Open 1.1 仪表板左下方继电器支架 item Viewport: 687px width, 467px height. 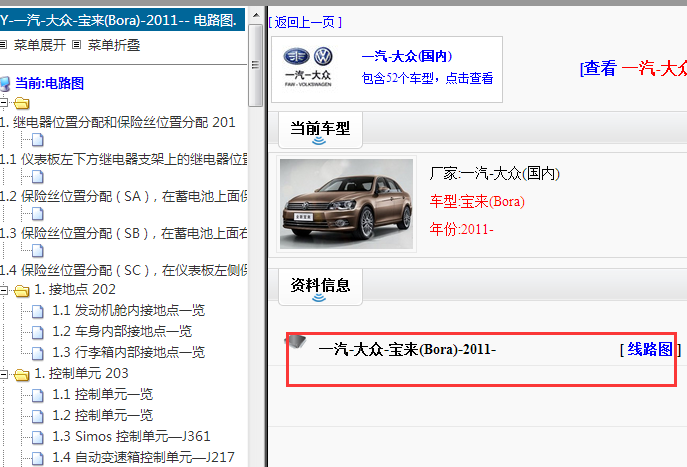(124, 159)
